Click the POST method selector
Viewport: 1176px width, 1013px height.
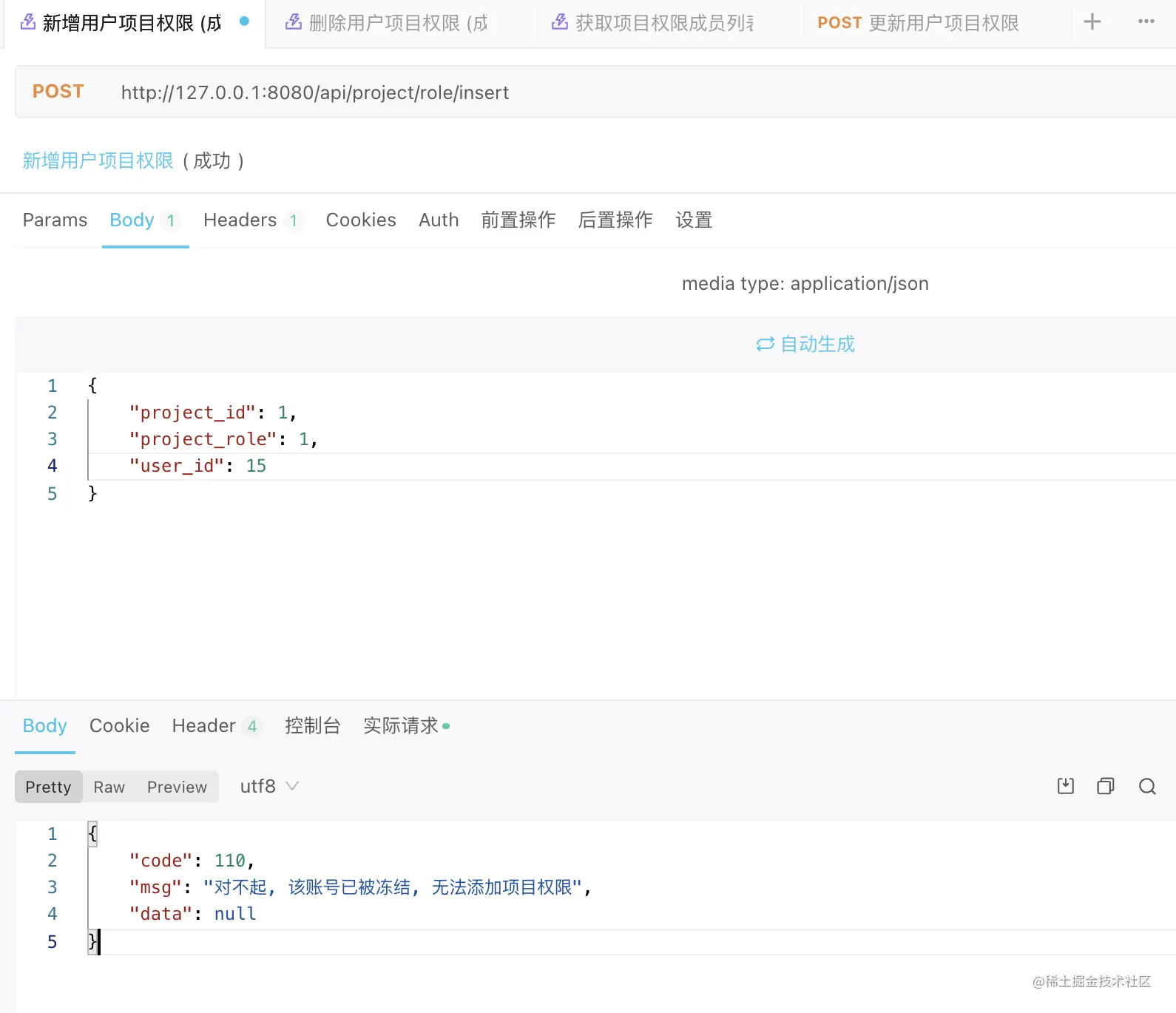pos(58,92)
